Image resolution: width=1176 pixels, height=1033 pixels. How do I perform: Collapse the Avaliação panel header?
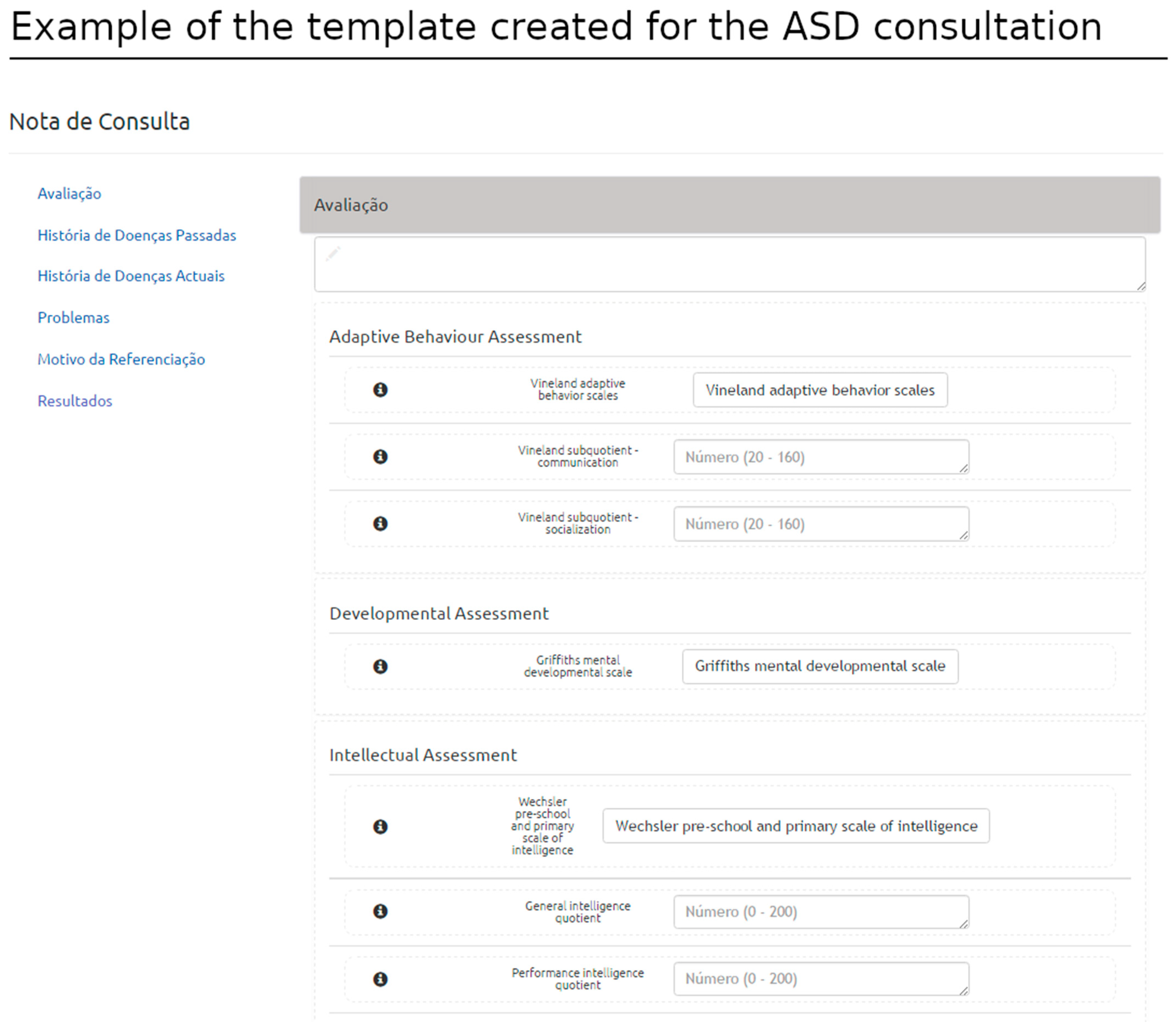pos(729,205)
